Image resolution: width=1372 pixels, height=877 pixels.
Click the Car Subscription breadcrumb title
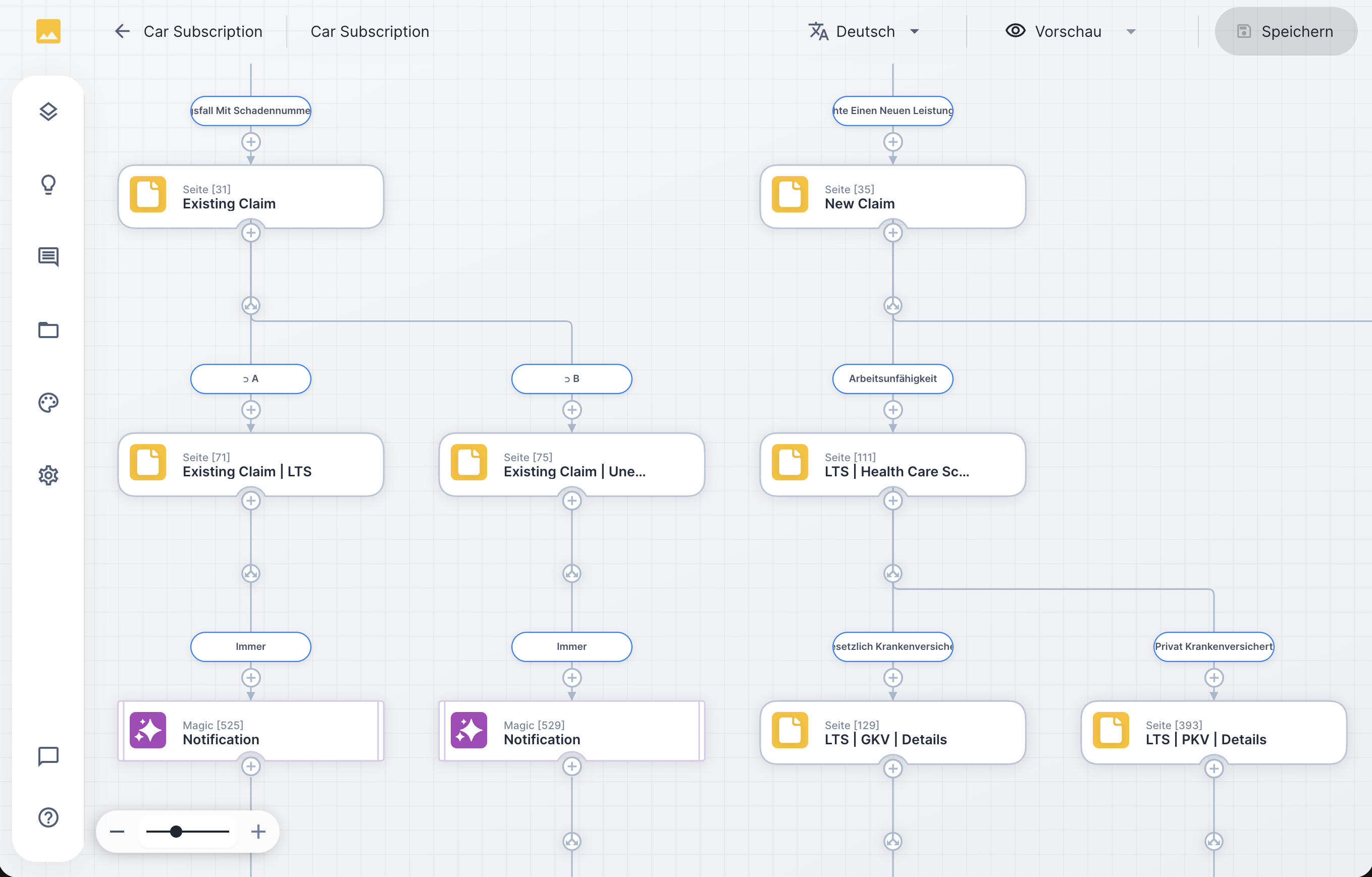[x=203, y=31]
